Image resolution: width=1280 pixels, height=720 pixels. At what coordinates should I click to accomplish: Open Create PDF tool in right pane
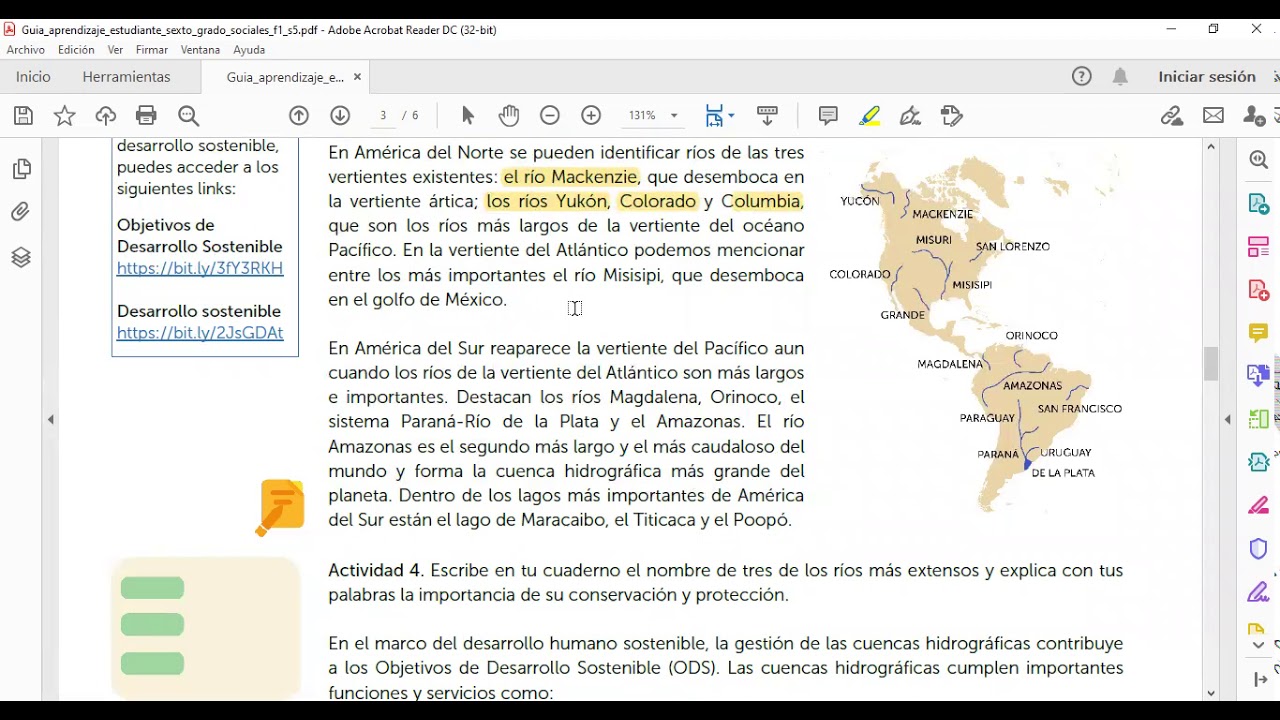[x=1259, y=290]
